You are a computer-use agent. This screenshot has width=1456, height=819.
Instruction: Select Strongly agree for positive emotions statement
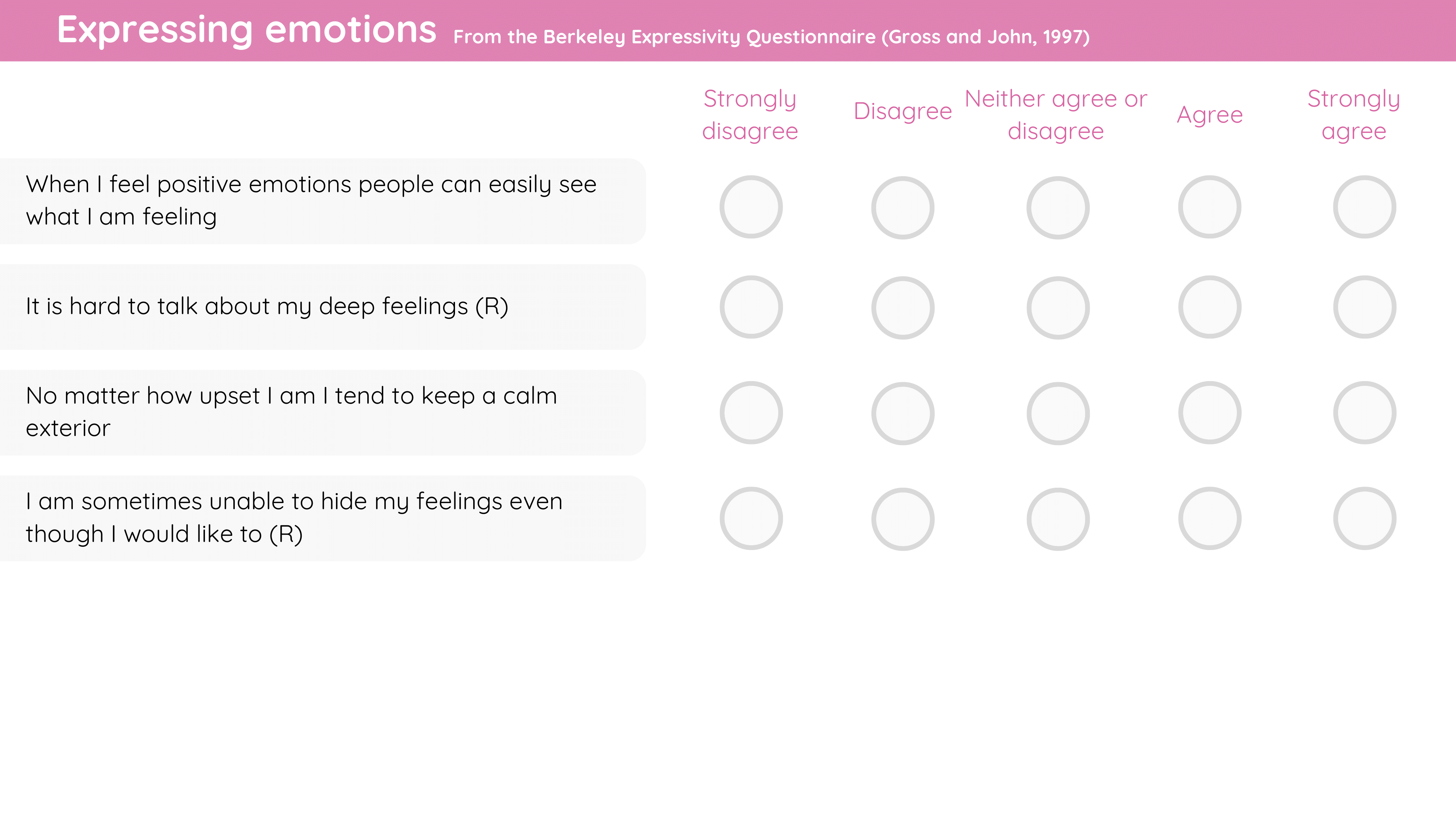[x=1364, y=207]
